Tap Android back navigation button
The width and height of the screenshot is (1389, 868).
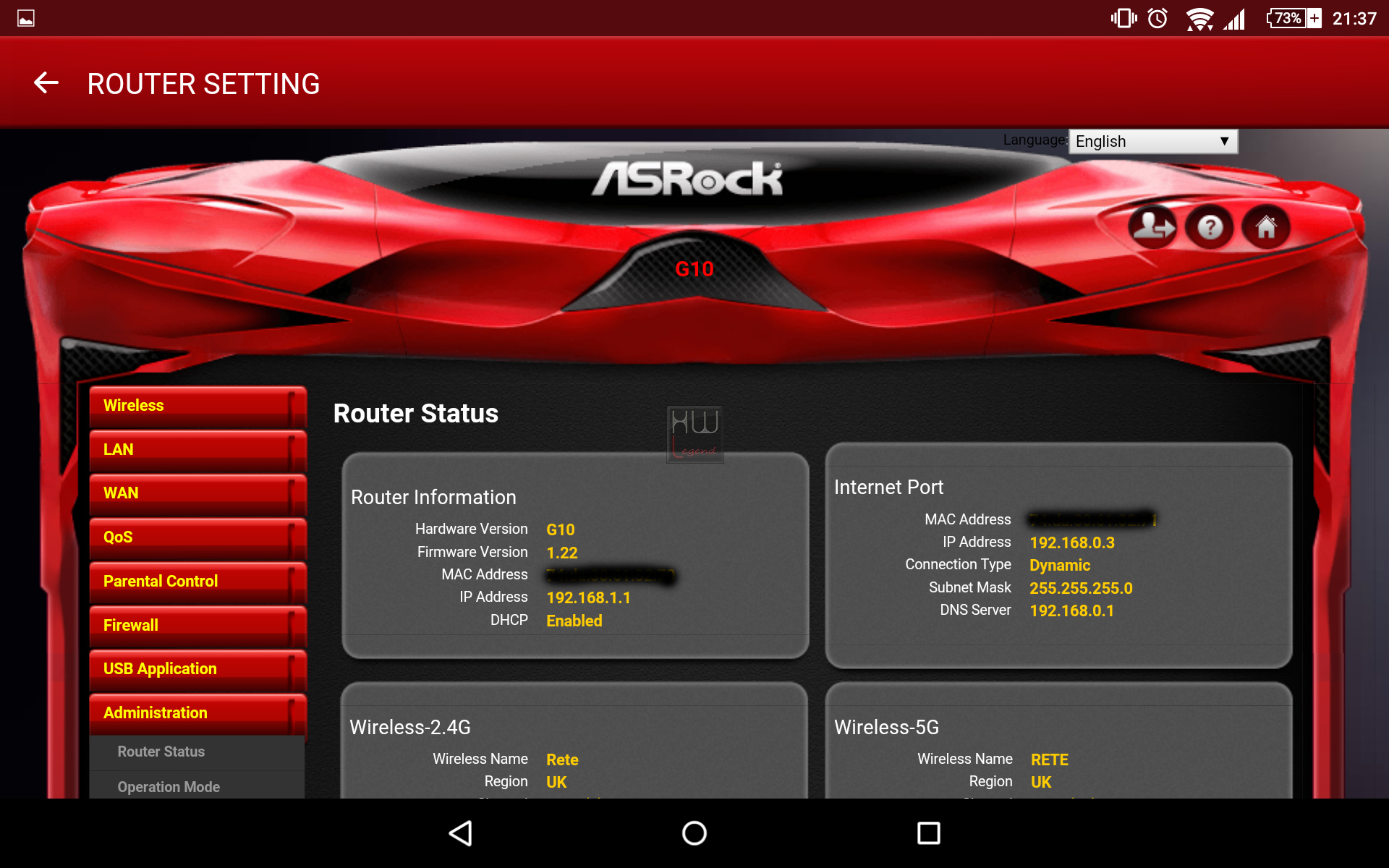(x=461, y=833)
